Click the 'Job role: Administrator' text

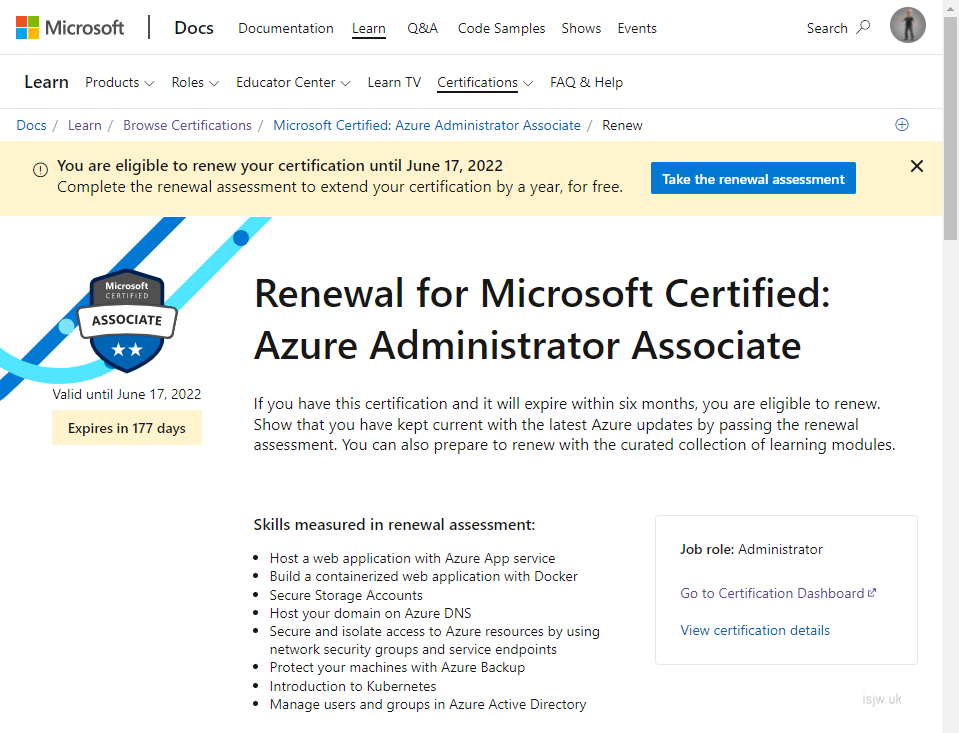coord(751,549)
